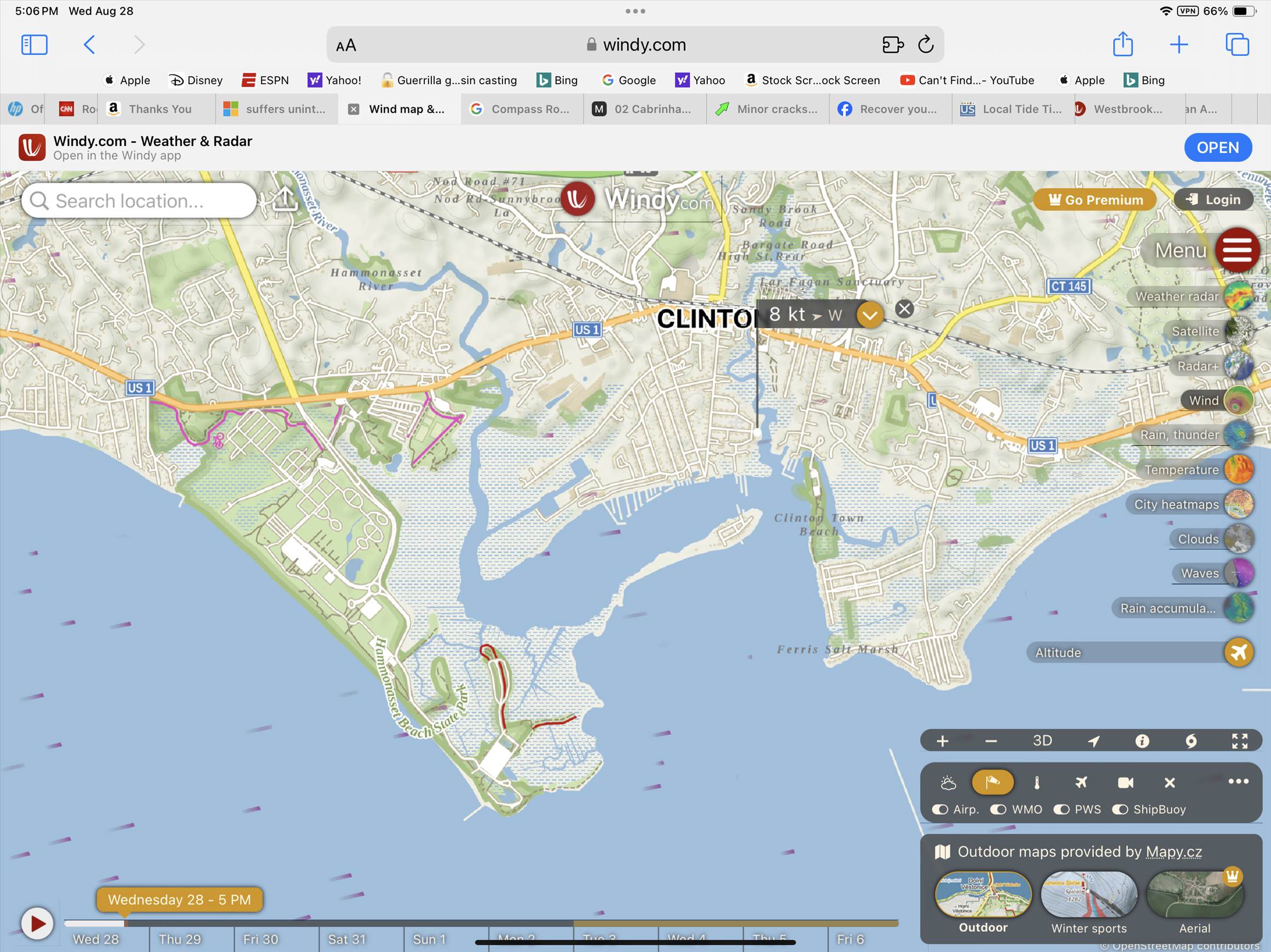Screen dimensions: 1271x952
Task: Select the weather forecast cloud-sun icon
Action: pyautogui.click(x=948, y=782)
